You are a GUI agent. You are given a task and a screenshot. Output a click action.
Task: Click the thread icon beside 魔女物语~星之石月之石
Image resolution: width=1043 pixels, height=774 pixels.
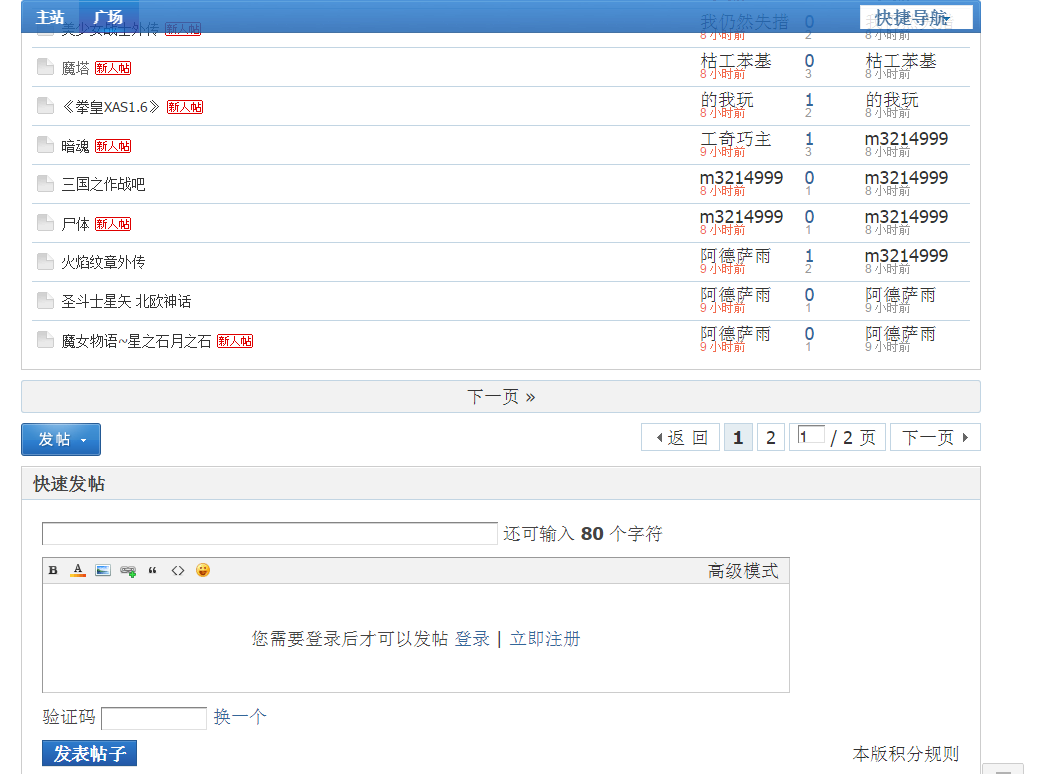45,340
